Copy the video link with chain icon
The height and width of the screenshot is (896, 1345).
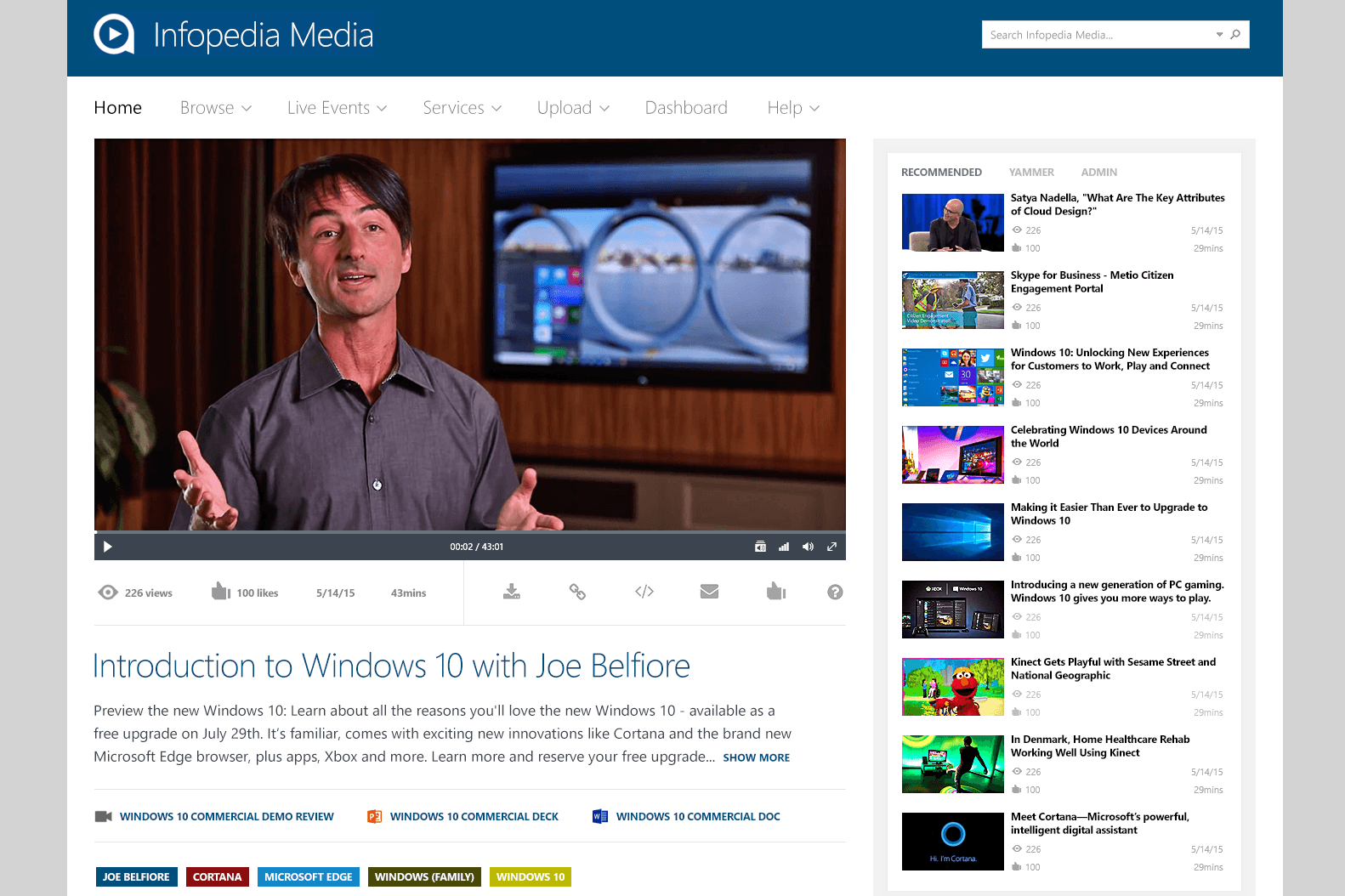pos(577,592)
